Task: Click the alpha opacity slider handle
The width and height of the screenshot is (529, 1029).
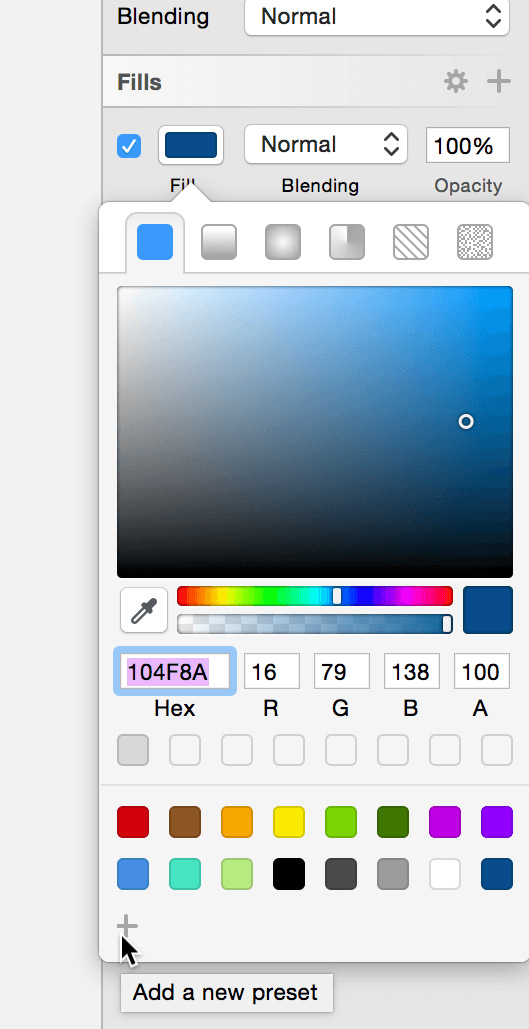Action: 447,624
